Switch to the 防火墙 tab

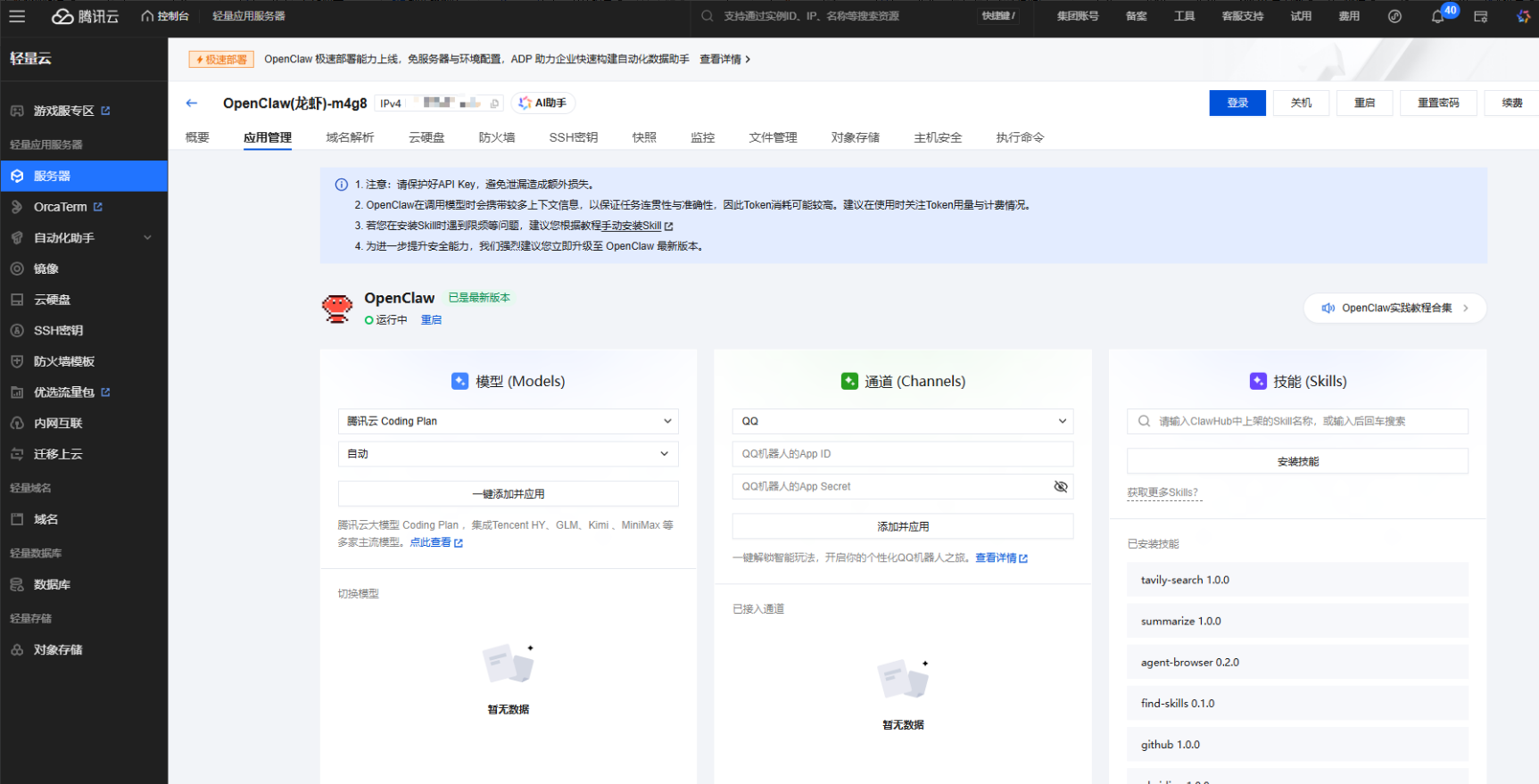tap(497, 137)
